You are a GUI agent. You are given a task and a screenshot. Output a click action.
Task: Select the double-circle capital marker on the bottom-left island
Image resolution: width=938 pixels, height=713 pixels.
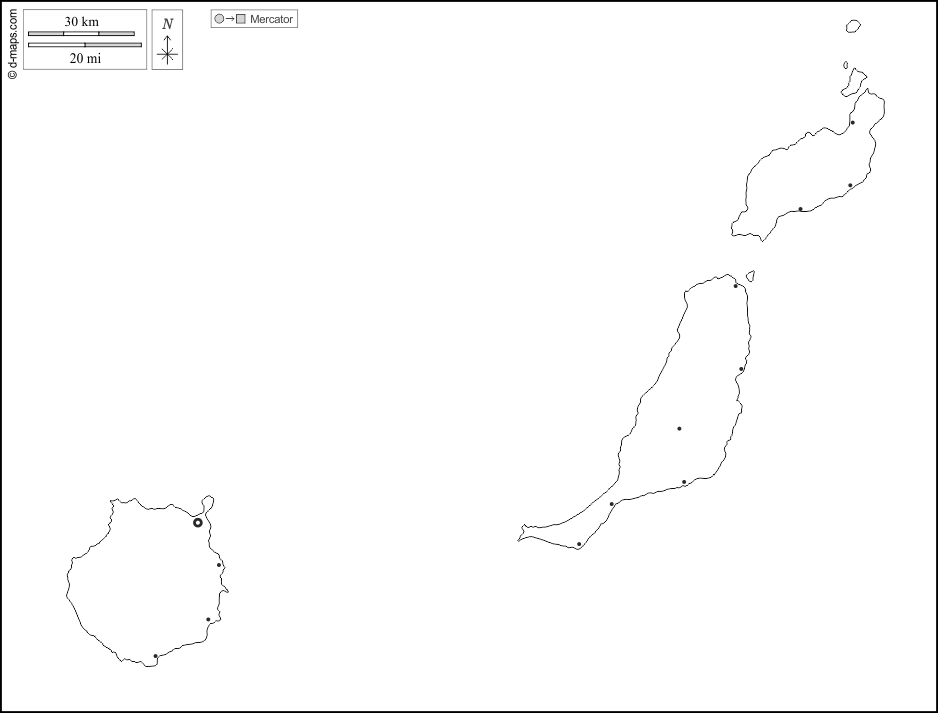coord(197,521)
